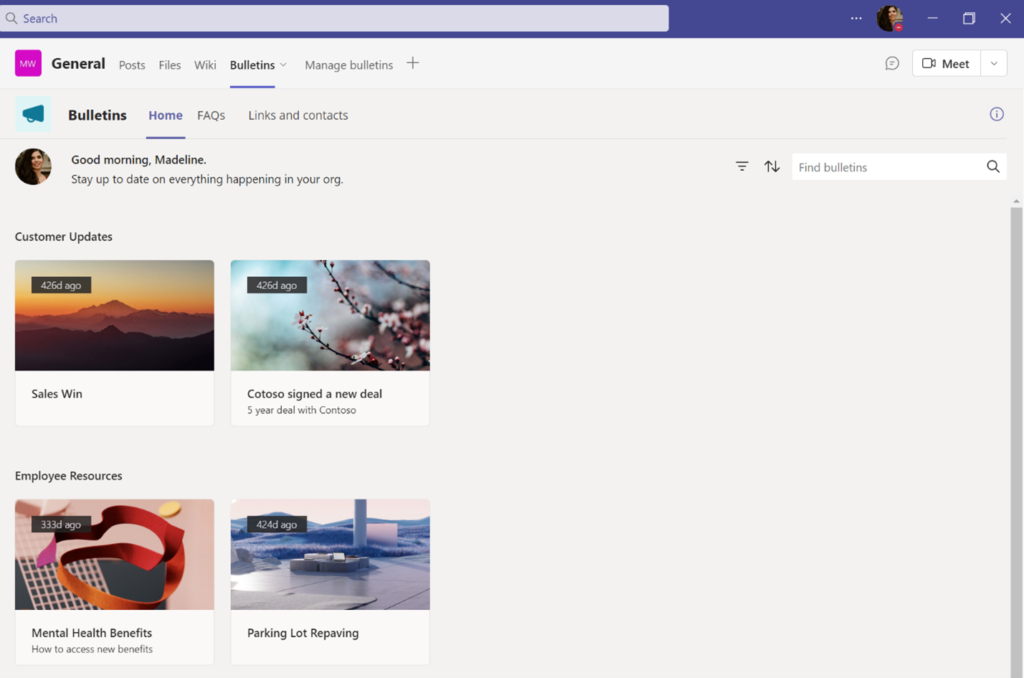Screen dimensions: 1024x678
Task: Open the profile avatar in title bar
Action: [889, 18]
